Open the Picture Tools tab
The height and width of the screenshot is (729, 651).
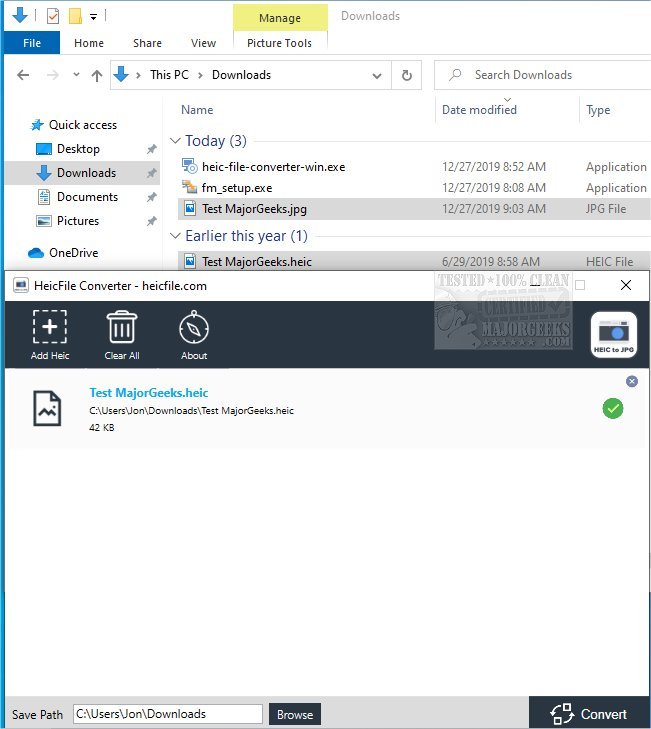pos(279,43)
